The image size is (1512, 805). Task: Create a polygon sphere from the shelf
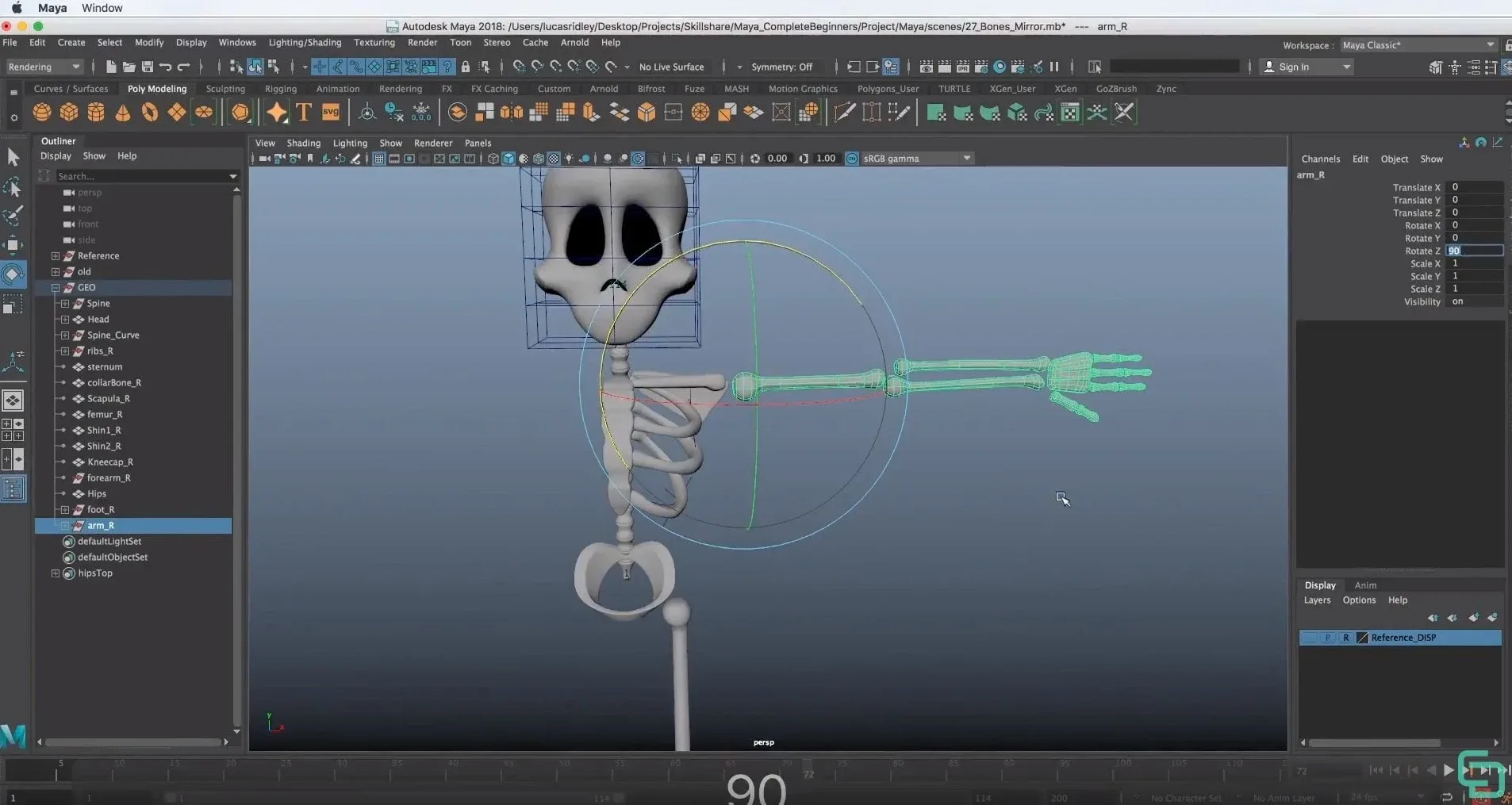coord(41,113)
